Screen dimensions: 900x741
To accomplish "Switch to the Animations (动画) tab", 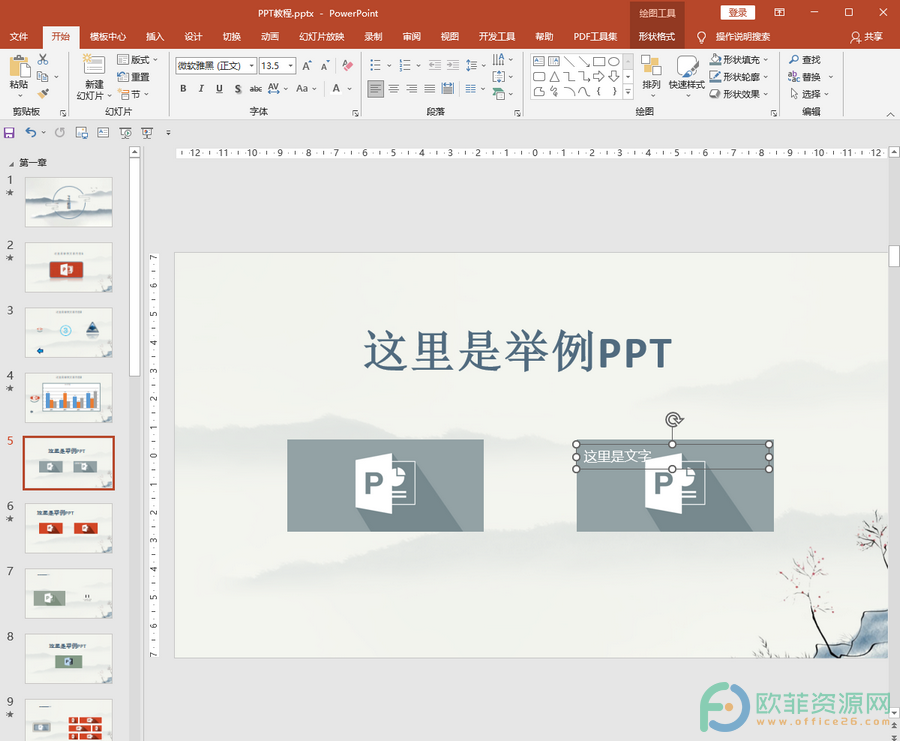I will tap(270, 37).
